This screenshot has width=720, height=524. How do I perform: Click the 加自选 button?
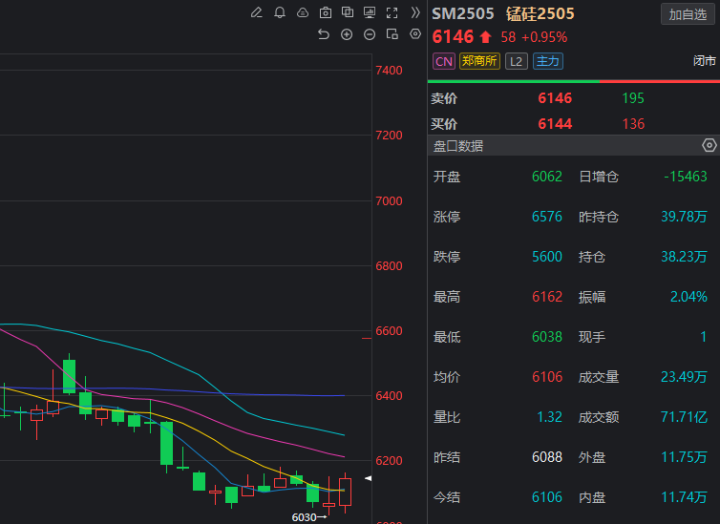687,14
